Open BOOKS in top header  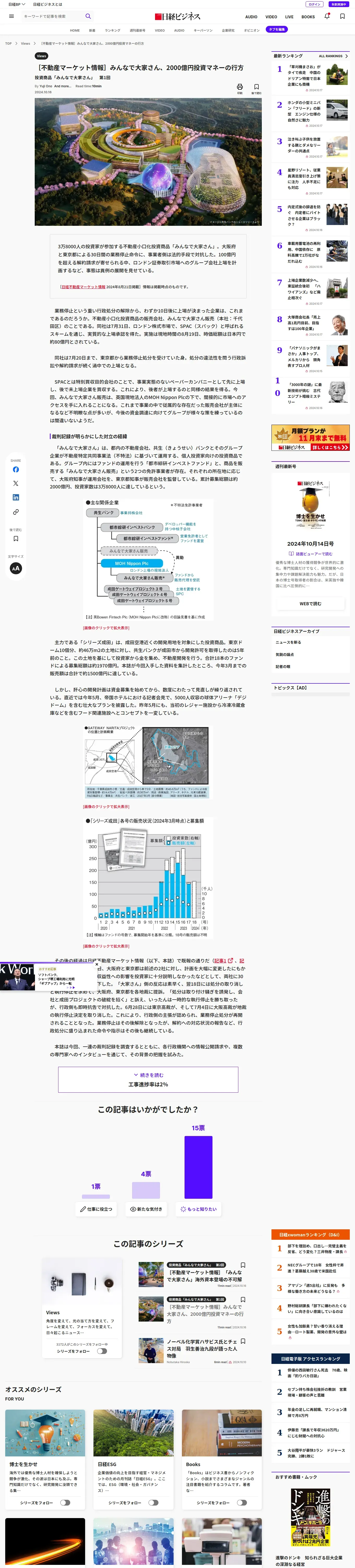pyautogui.click(x=308, y=16)
